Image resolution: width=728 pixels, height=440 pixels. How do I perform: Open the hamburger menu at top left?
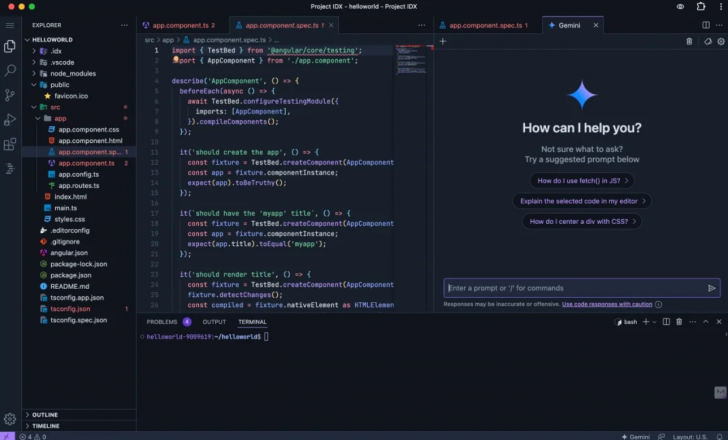pyautogui.click(x=10, y=25)
